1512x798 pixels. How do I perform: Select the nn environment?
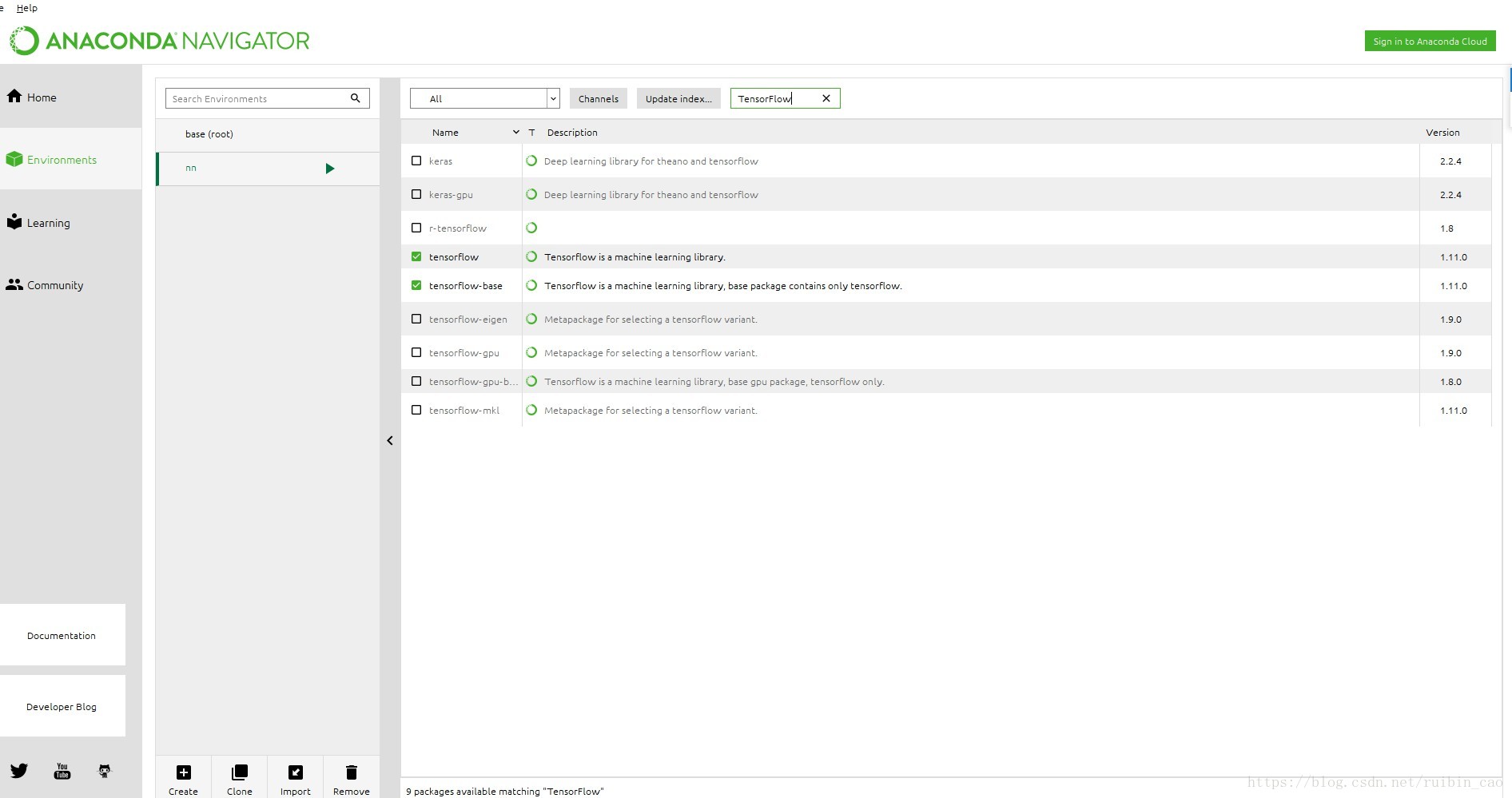coord(268,169)
